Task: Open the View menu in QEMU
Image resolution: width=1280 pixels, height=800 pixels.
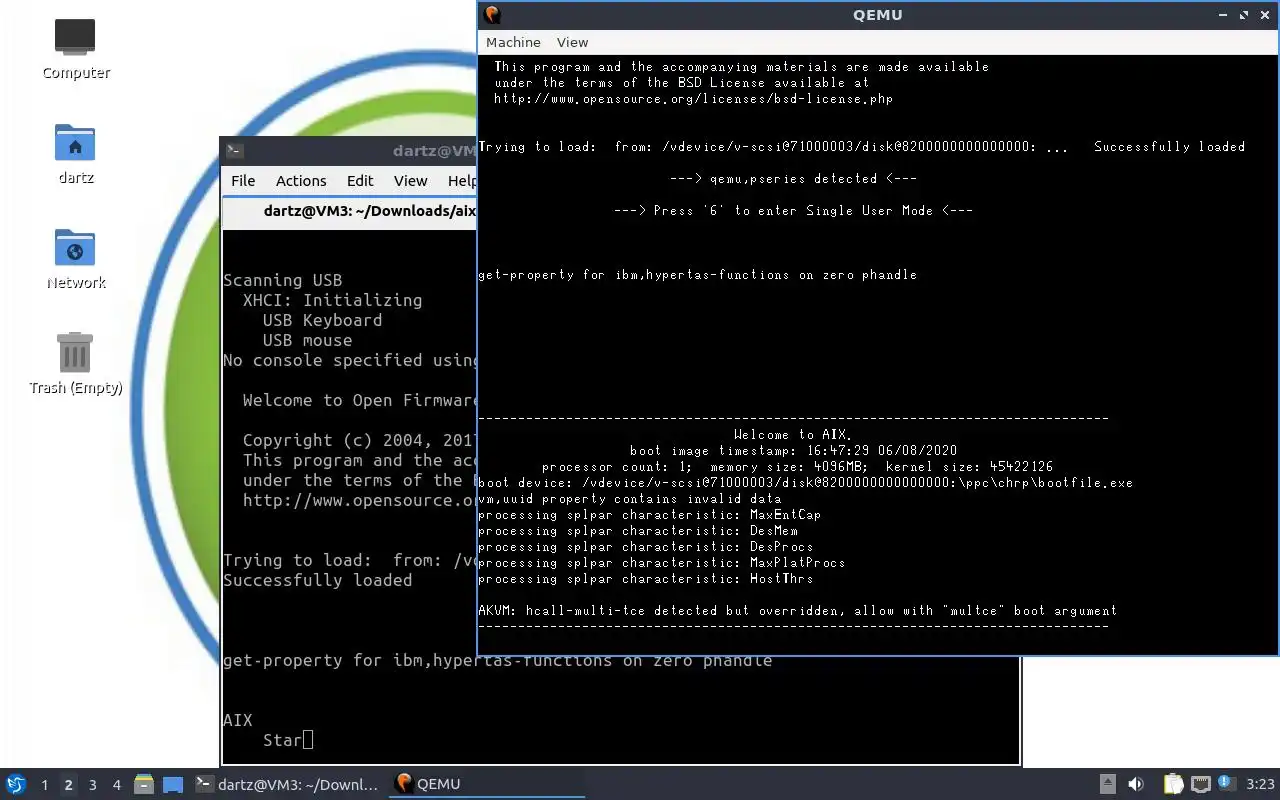Action: [572, 42]
